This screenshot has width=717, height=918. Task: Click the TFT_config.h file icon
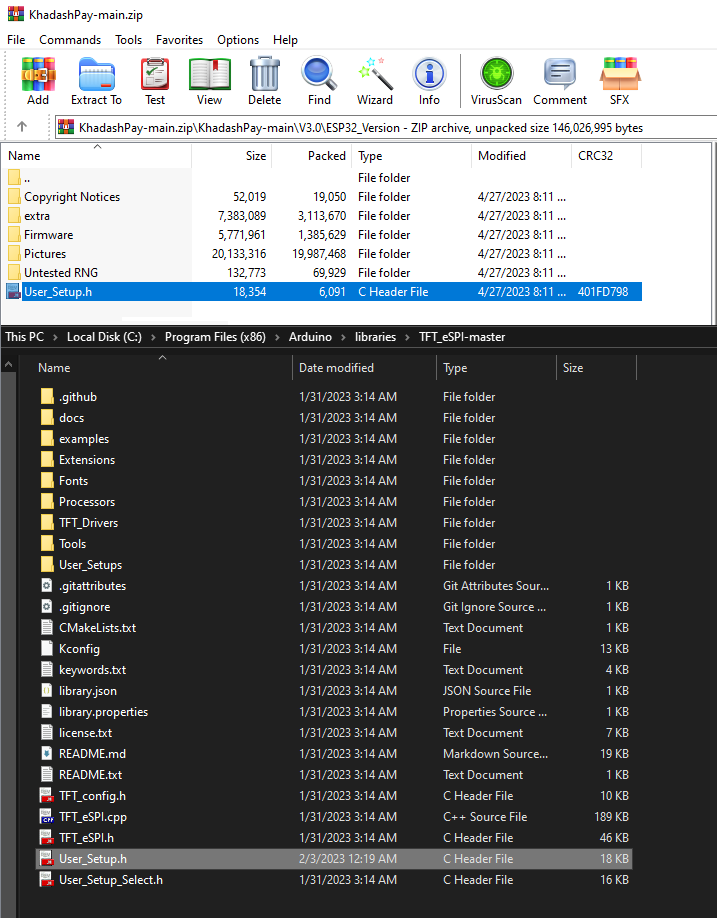tap(47, 795)
